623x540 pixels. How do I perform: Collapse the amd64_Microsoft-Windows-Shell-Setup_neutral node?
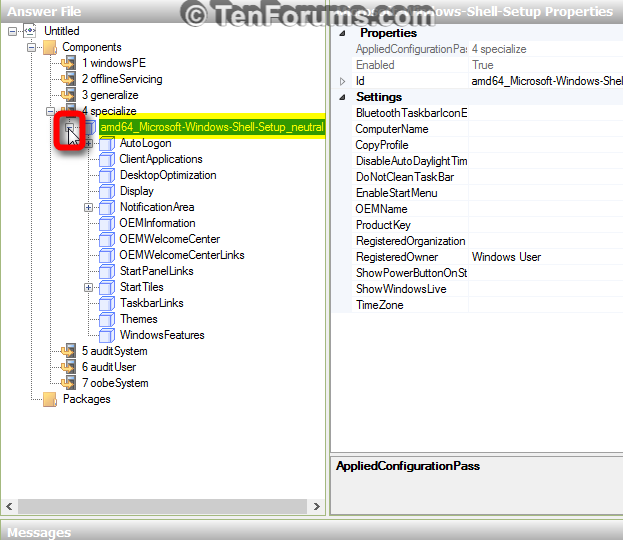[69, 127]
